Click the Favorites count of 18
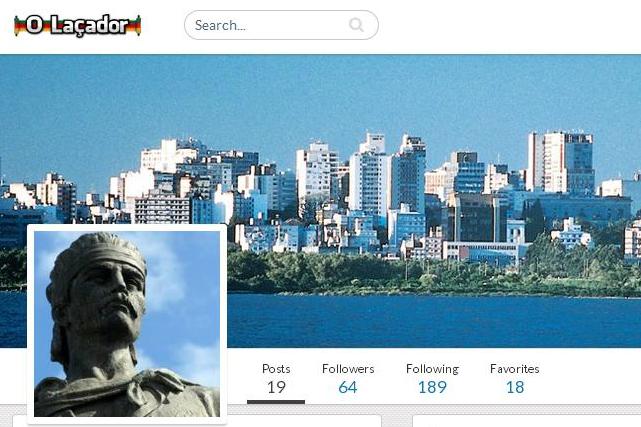The image size is (641, 427). [515, 387]
